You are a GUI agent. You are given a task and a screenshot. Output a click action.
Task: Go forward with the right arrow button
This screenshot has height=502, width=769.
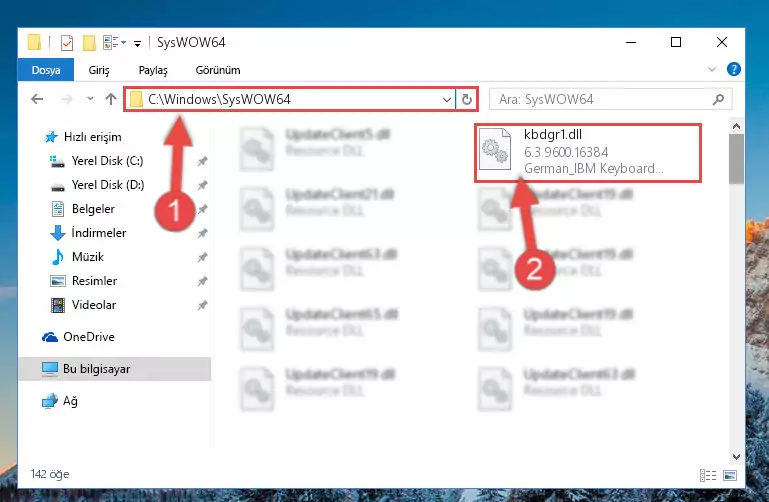click(x=66, y=99)
